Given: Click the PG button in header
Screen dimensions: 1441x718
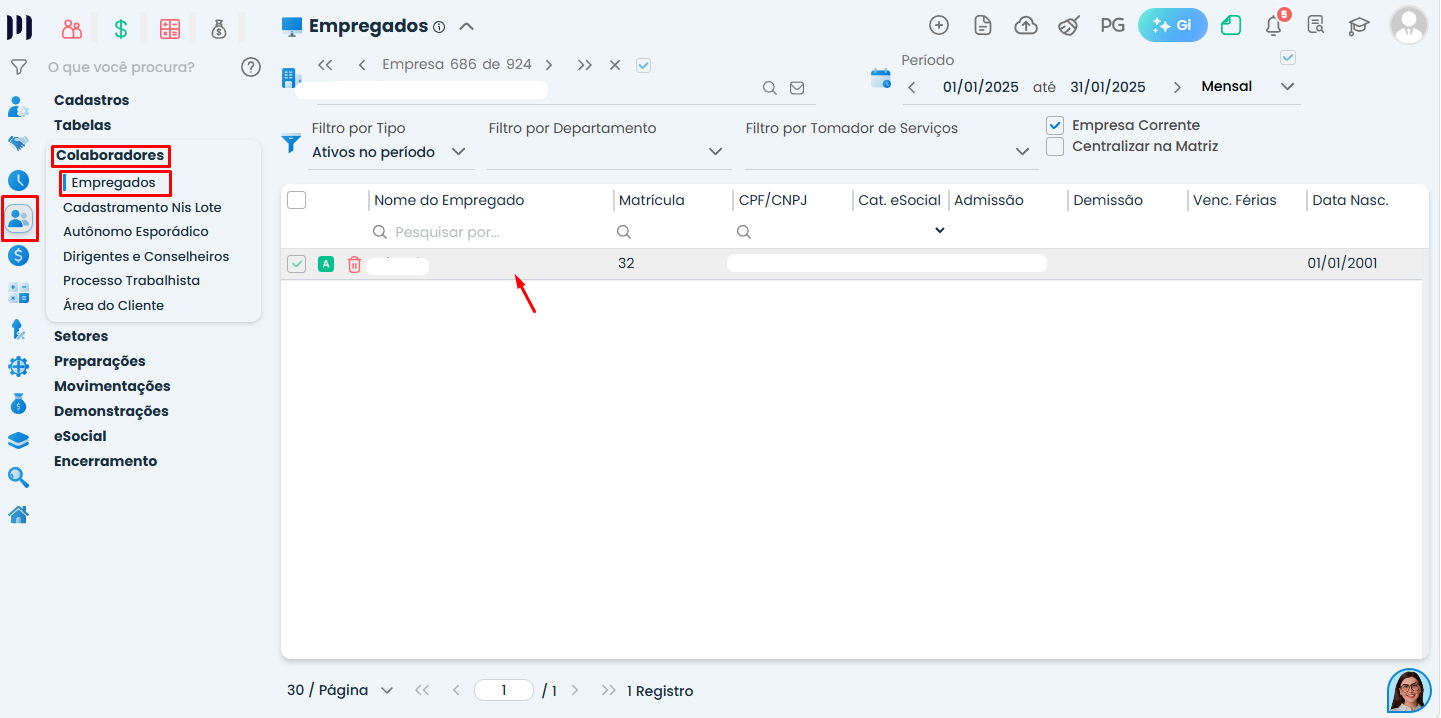Looking at the screenshot, I should point(1112,25).
